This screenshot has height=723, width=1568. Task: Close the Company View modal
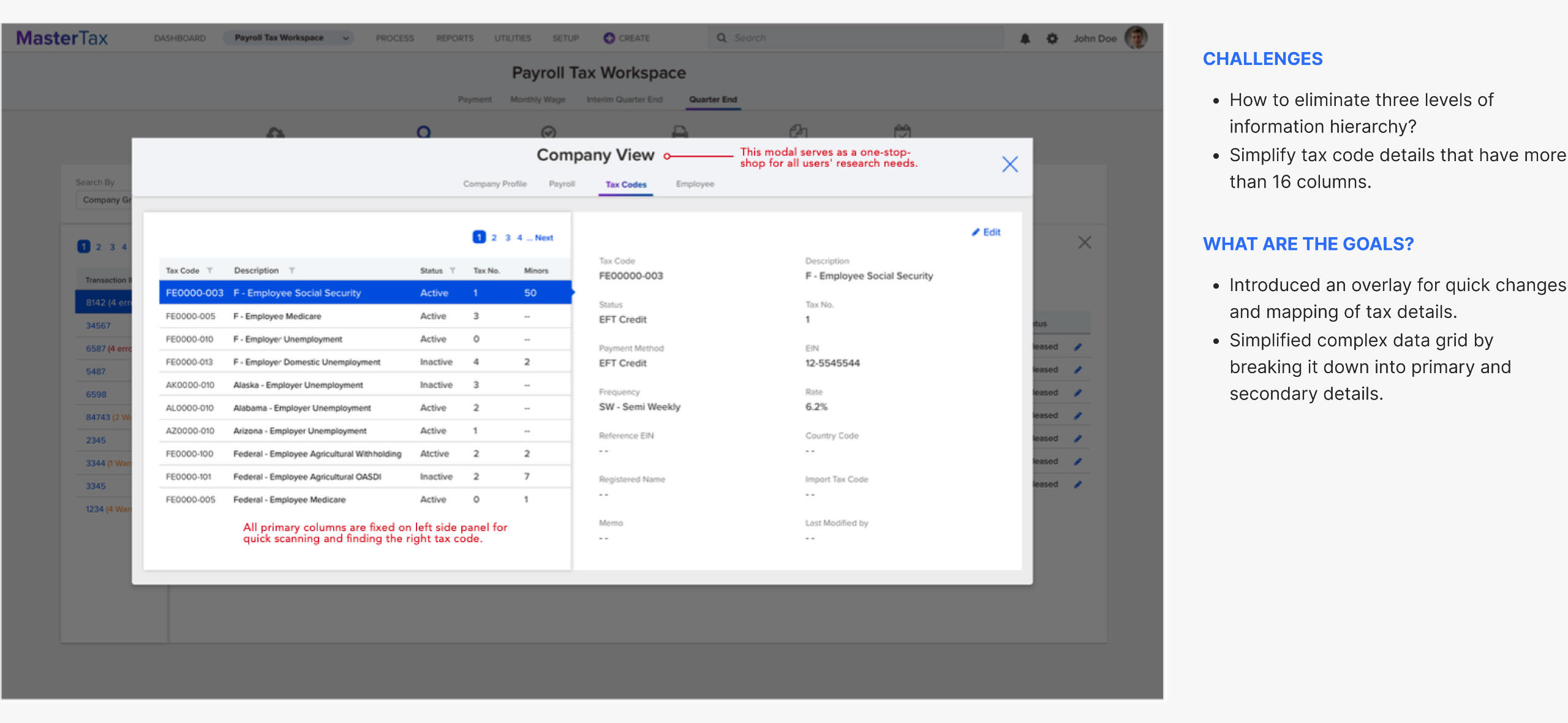pyautogui.click(x=1010, y=164)
